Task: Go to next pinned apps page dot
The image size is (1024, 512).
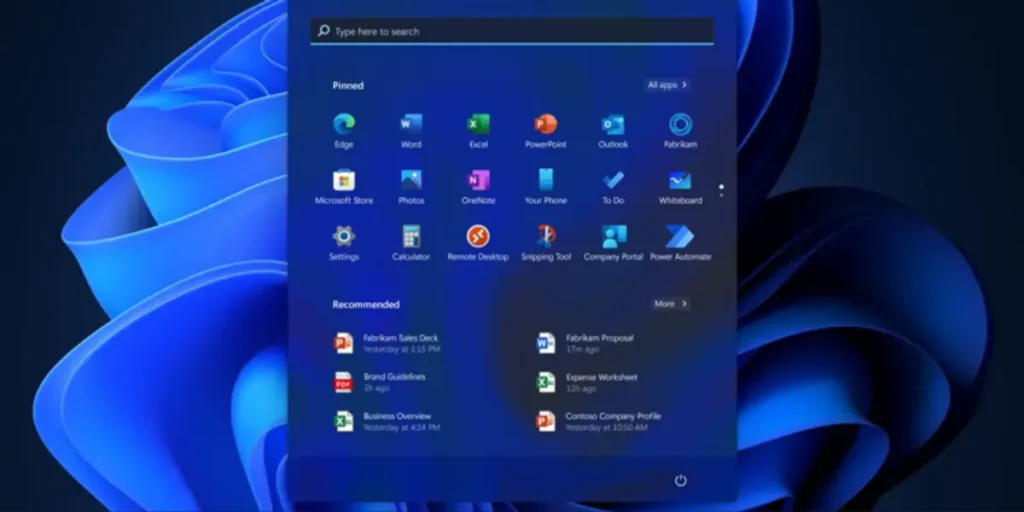Action: pyautogui.click(x=721, y=195)
